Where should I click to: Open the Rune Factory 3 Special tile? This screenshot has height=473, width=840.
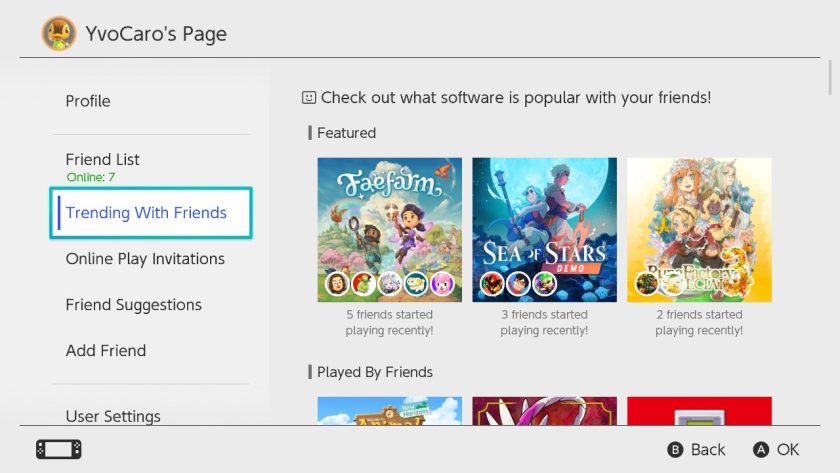[x=699, y=230]
